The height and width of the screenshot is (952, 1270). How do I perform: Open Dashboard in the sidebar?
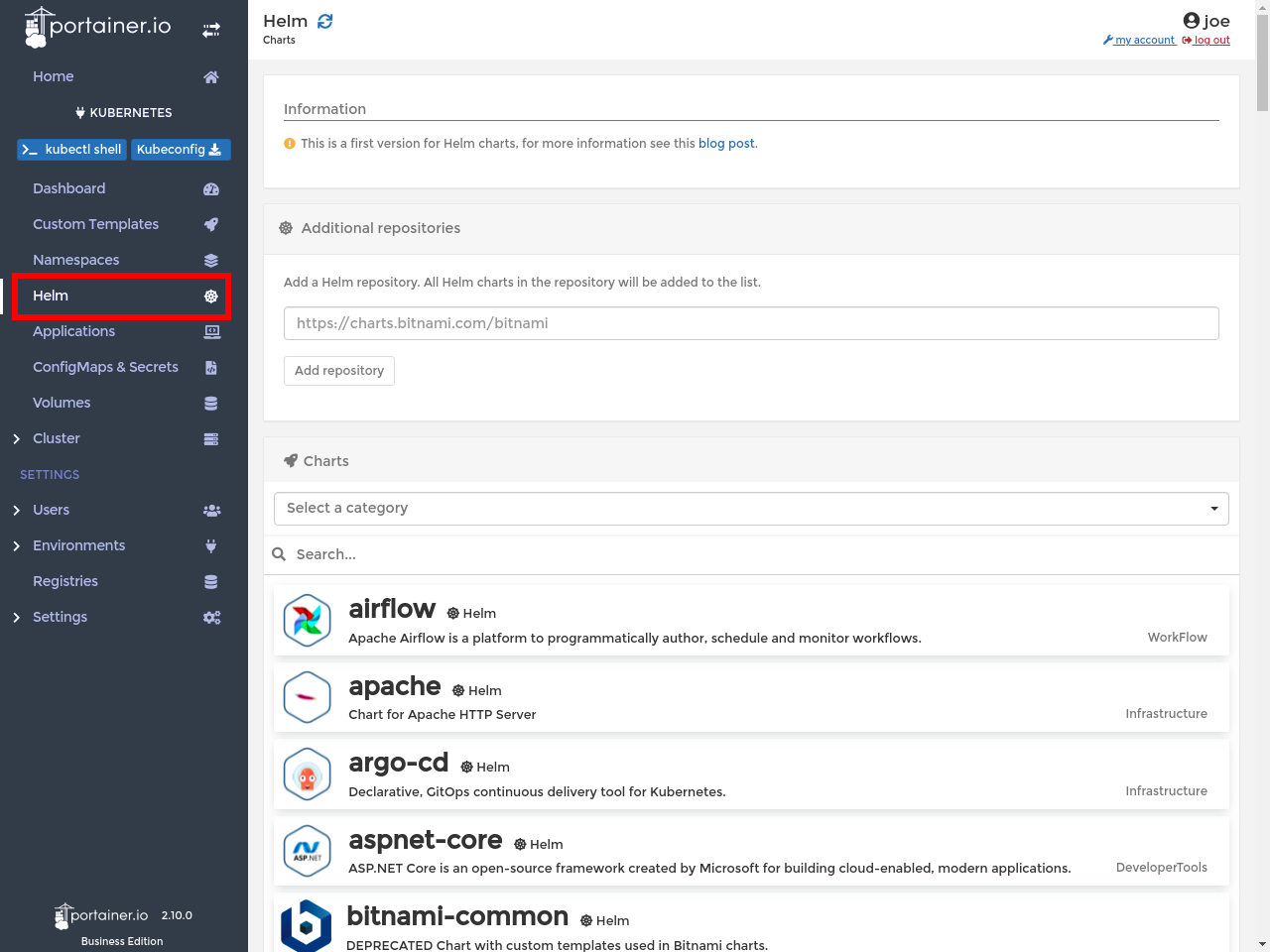pos(69,188)
